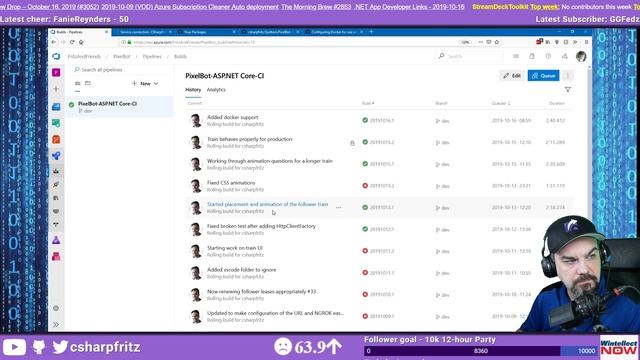Open the user avatar profile menu
This screenshot has width=640, height=360.
(x=581, y=56)
